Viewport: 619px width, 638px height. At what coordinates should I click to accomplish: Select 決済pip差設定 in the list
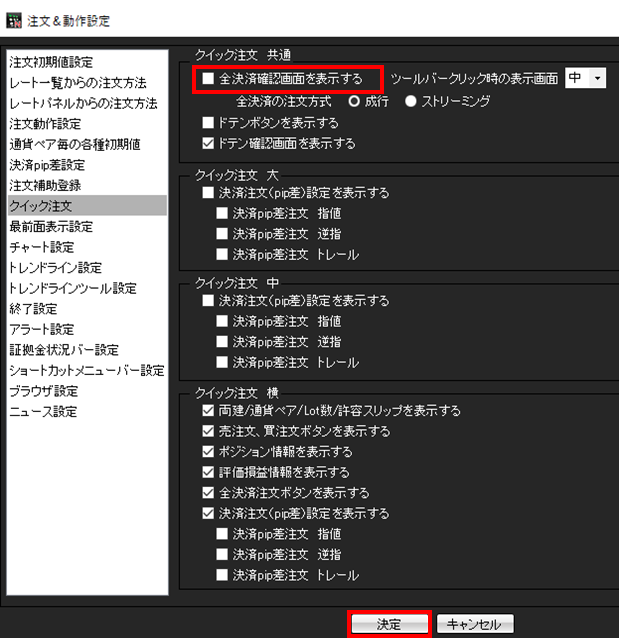coord(87,165)
